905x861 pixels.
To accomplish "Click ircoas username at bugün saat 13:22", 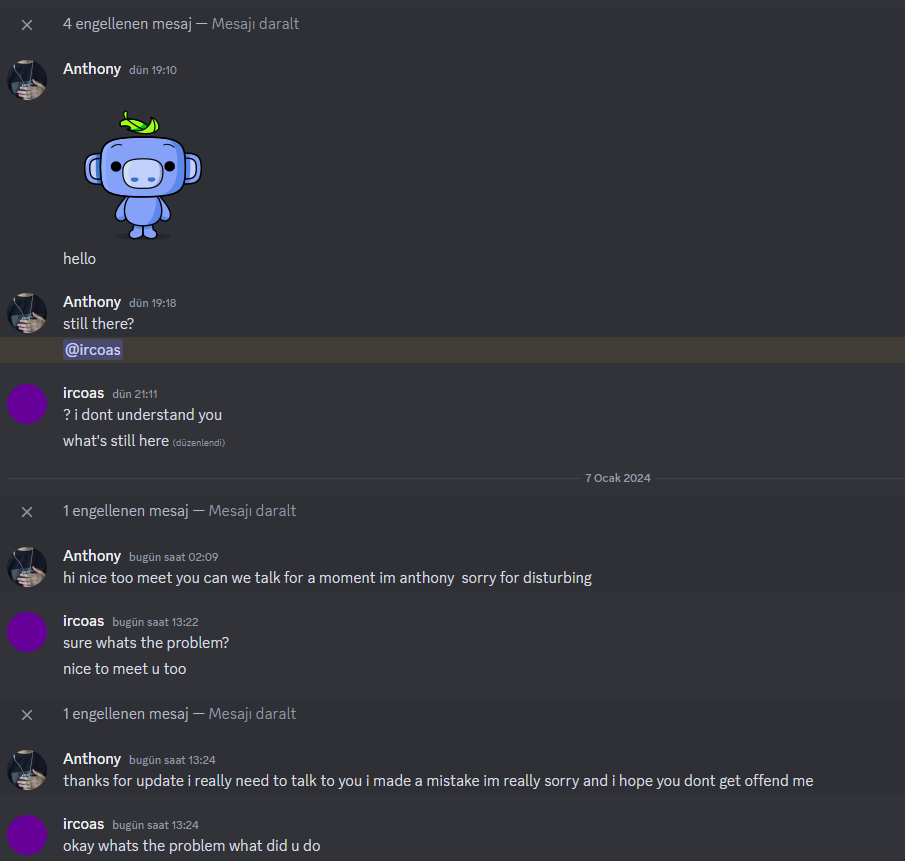I will click(84, 621).
